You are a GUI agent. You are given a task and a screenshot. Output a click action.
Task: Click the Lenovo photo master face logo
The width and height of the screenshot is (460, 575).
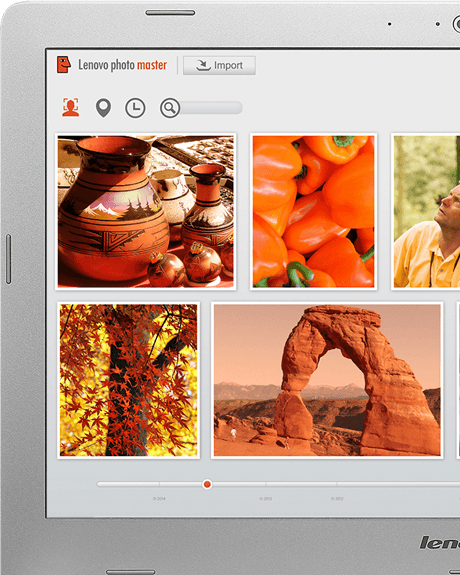tap(63, 65)
